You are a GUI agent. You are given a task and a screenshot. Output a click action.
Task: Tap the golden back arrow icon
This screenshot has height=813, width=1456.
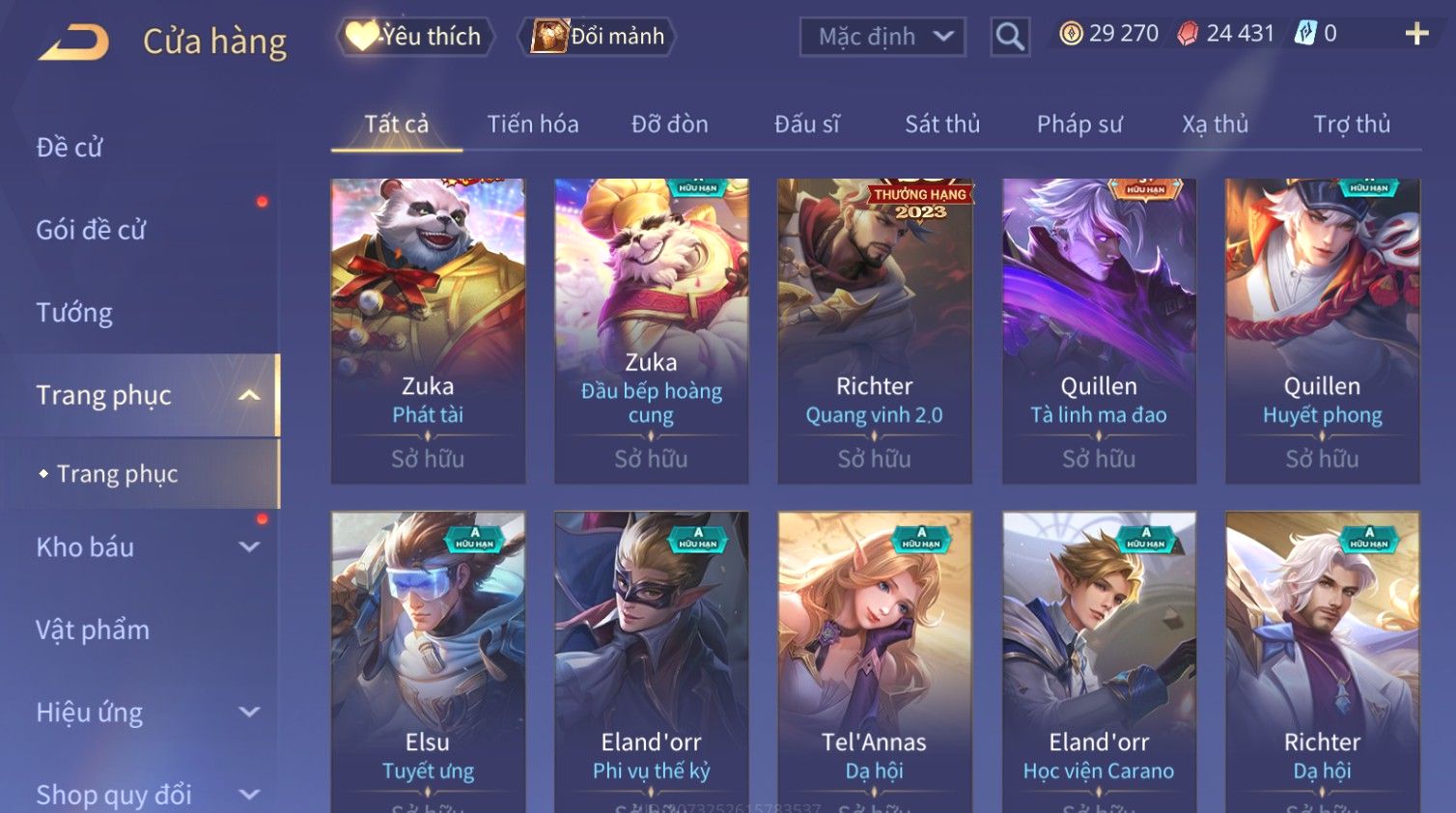tap(73, 42)
